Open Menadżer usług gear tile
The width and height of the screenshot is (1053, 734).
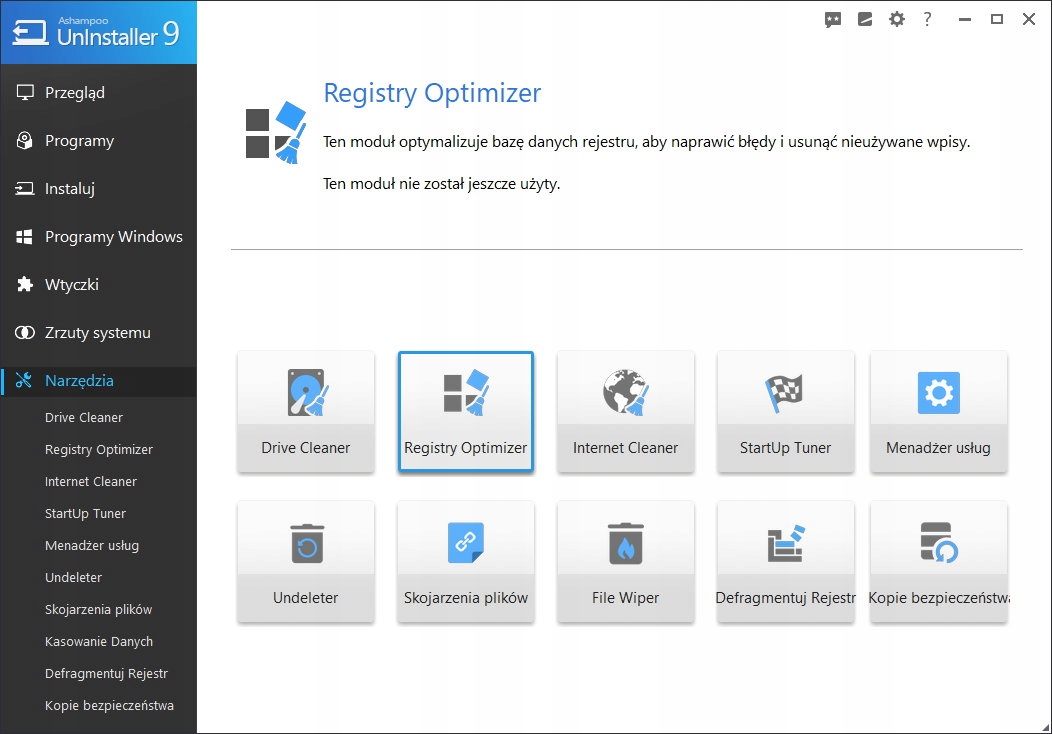[938, 411]
